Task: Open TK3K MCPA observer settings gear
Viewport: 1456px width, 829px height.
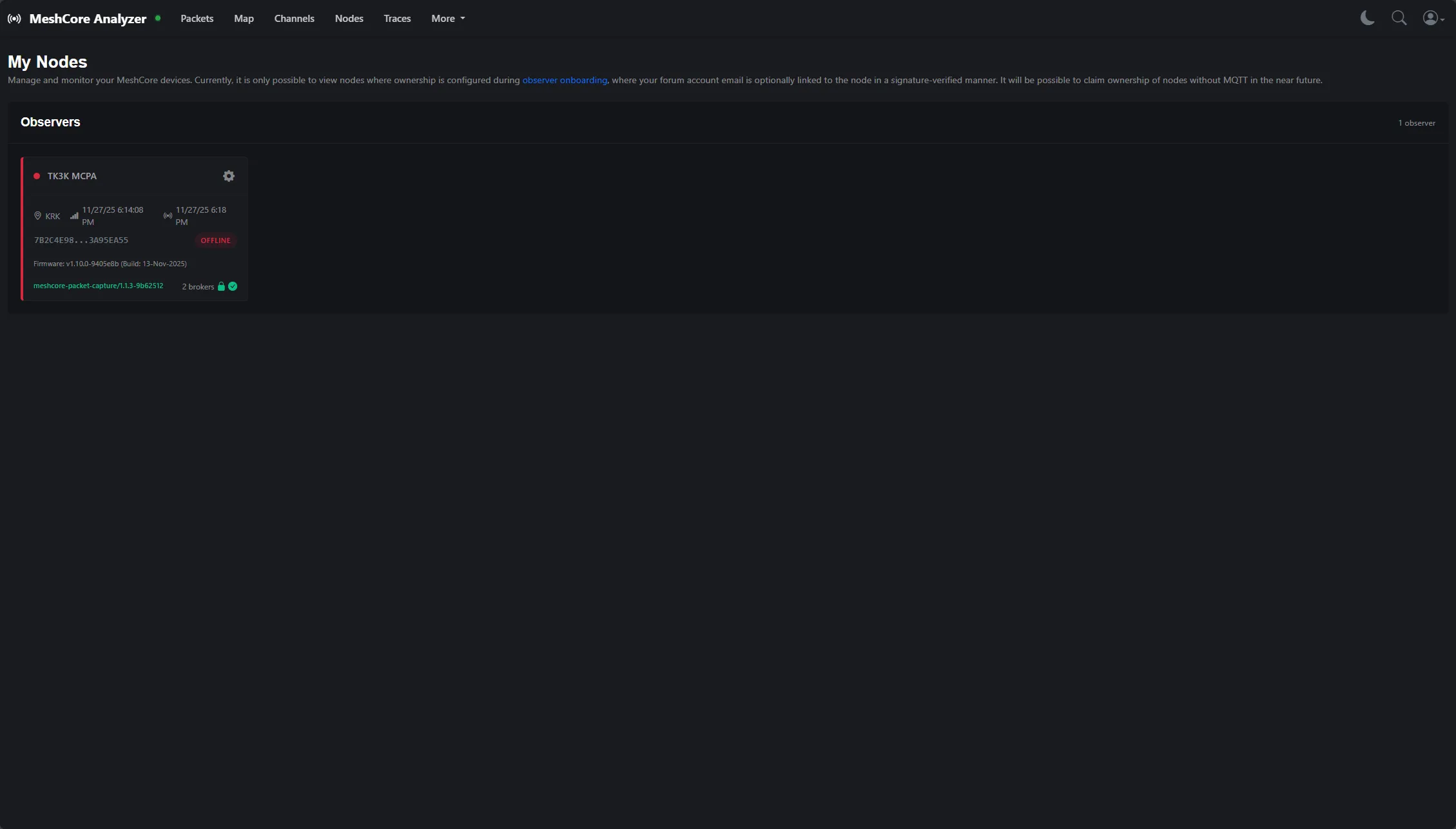Action: pos(229,176)
